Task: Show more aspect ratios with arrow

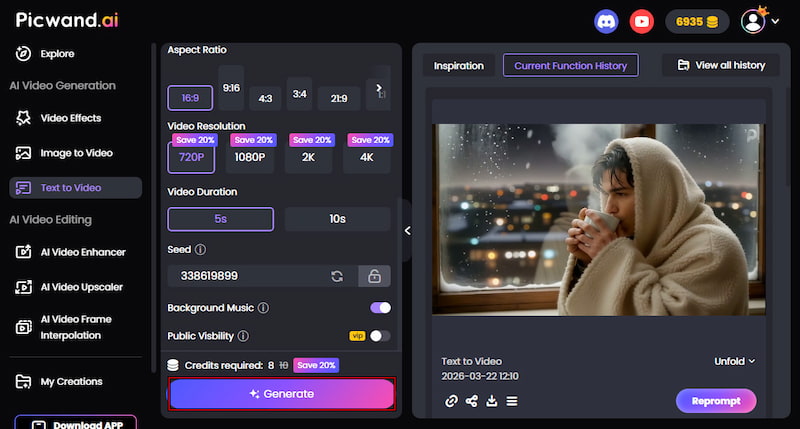Action: [x=379, y=88]
